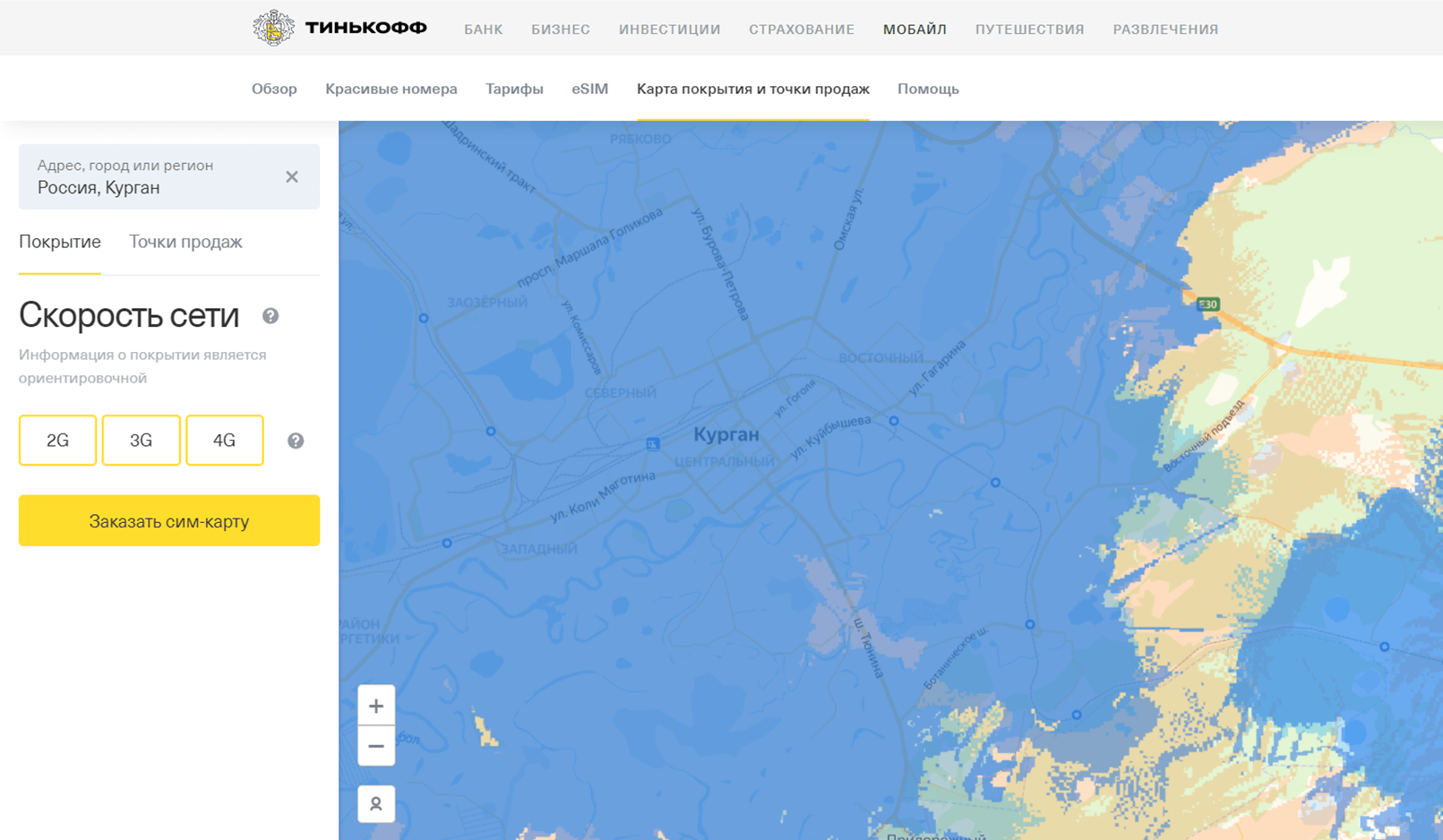Image resolution: width=1443 pixels, height=840 pixels.
Task: Open the Страхование section
Action: [x=802, y=30]
